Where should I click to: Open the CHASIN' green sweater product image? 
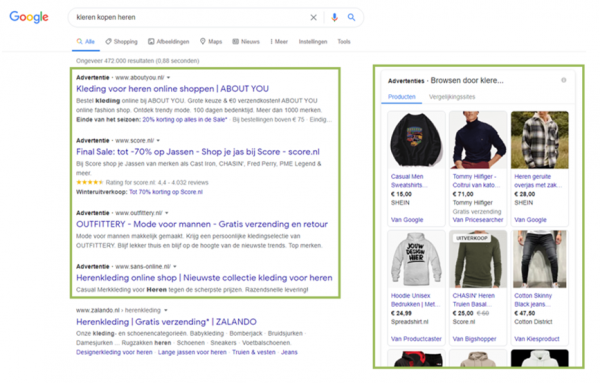[x=478, y=259]
